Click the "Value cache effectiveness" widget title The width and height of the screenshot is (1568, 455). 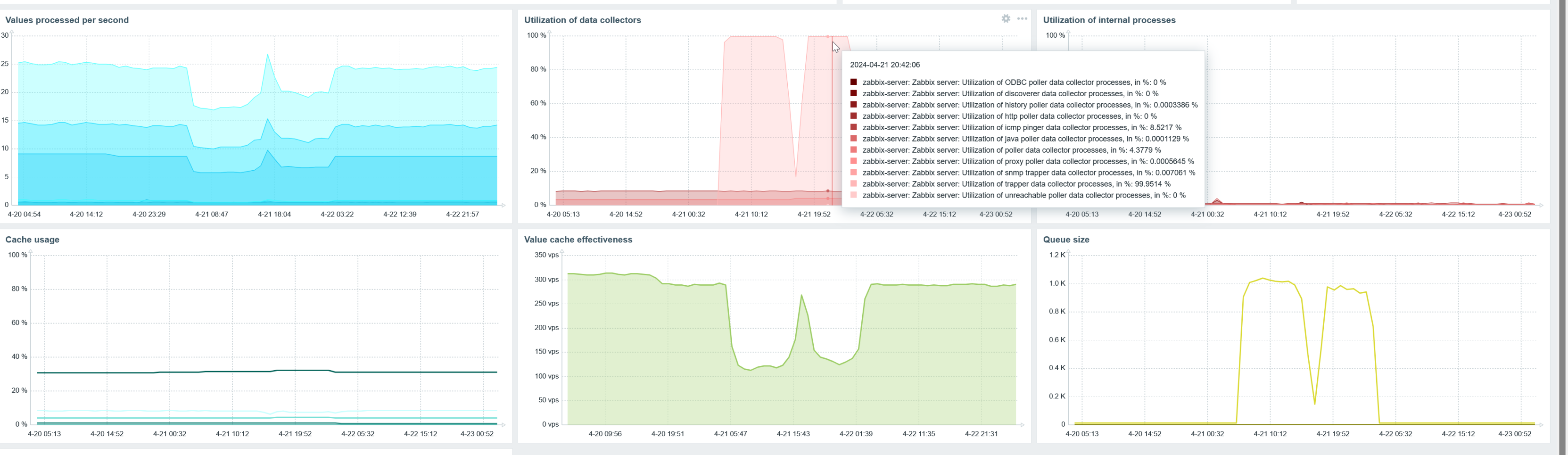pos(578,240)
